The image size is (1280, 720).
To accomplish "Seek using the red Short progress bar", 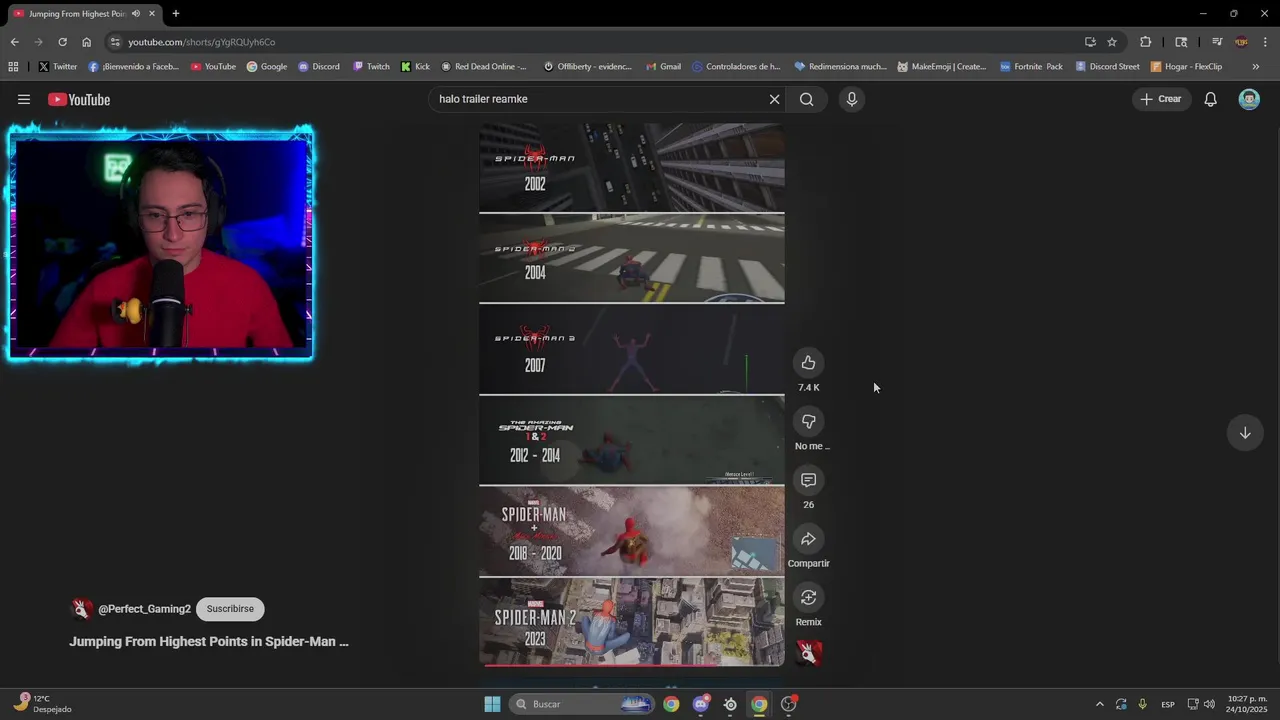I will 632,664.
